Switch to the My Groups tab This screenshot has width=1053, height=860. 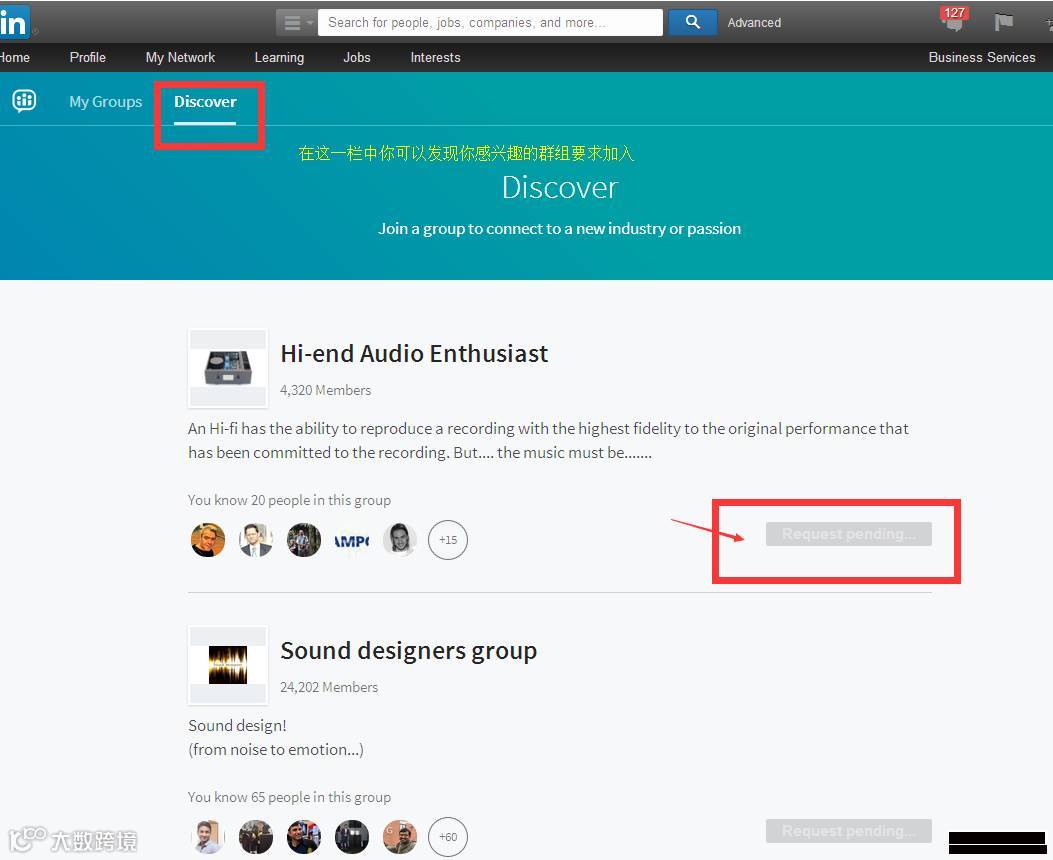105,102
